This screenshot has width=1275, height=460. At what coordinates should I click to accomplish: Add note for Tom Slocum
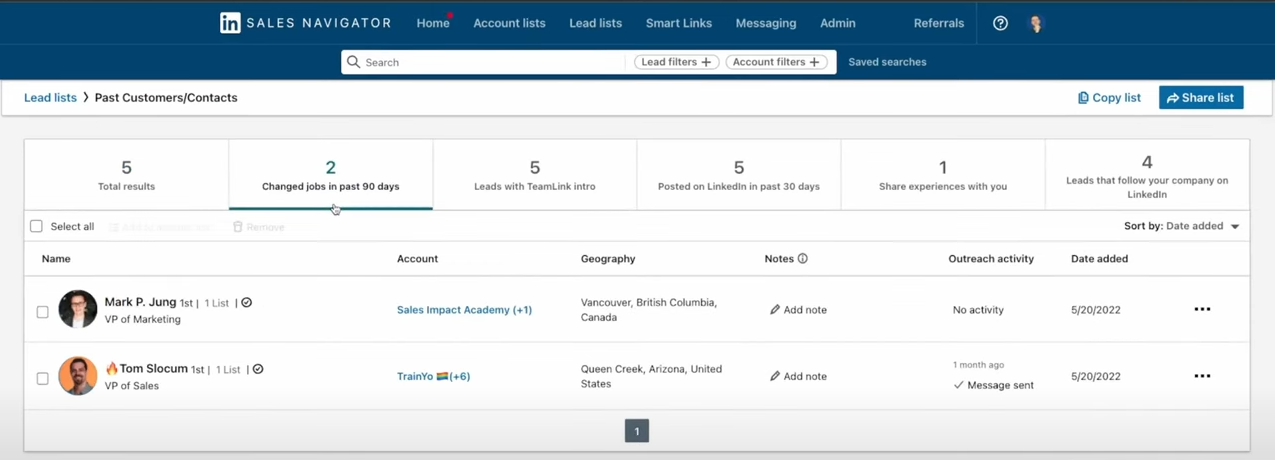pyautogui.click(x=798, y=376)
